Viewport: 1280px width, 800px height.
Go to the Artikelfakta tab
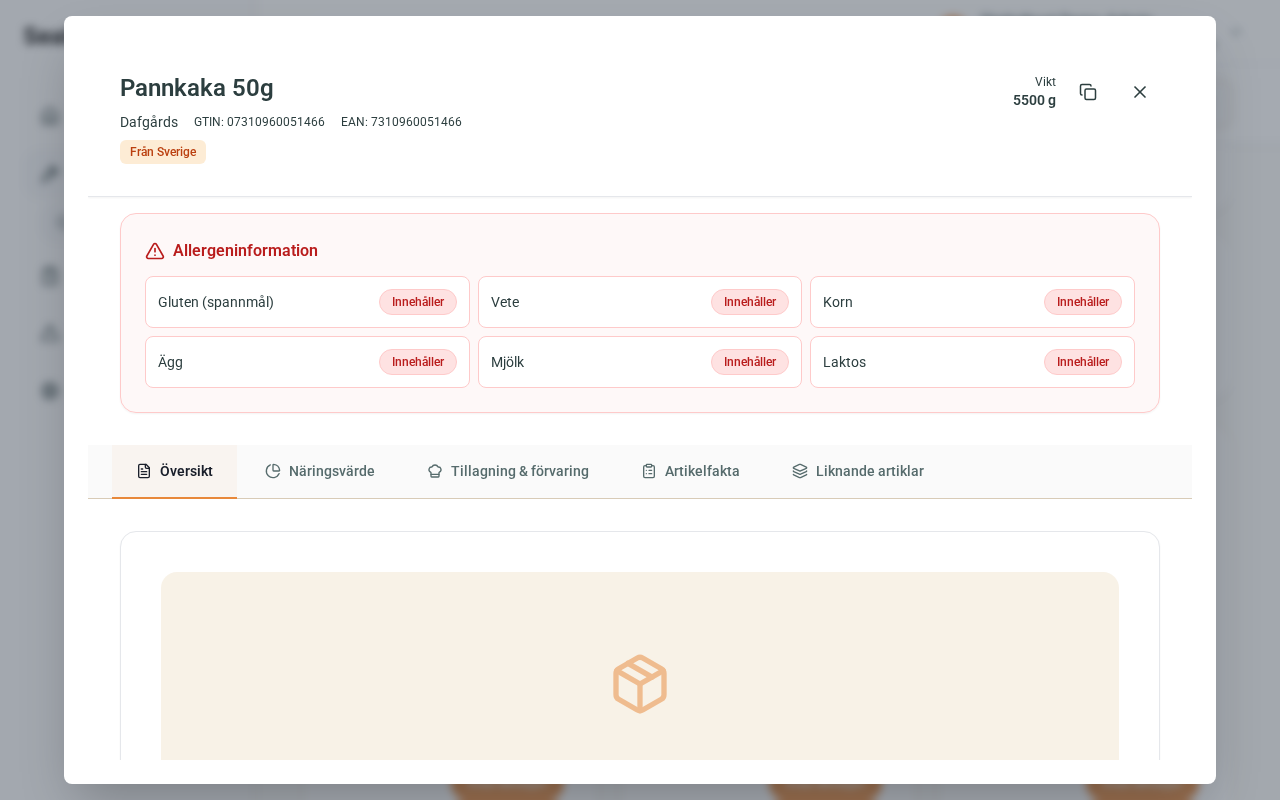pyautogui.click(x=691, y=471)
